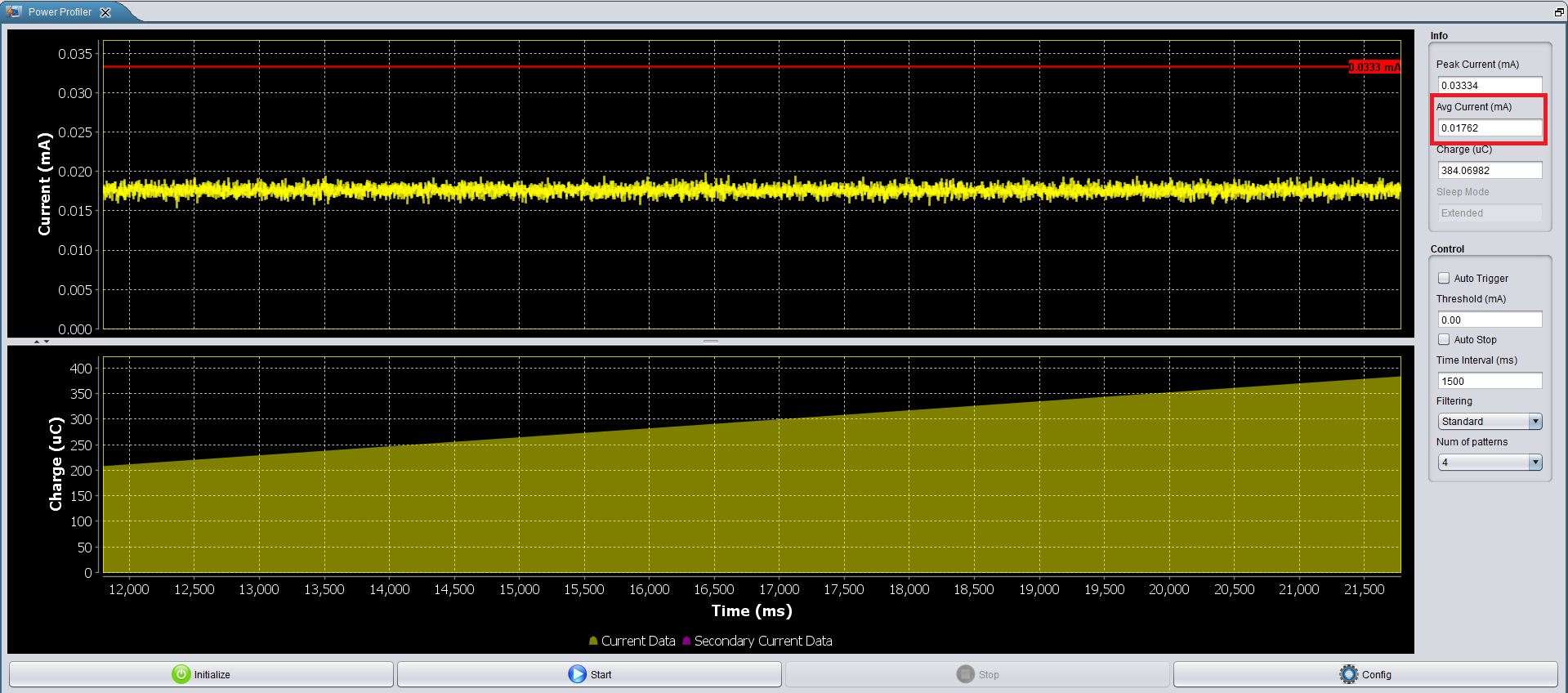This screenshot has height=693, width=1568.
Task: Click the 400 charge axis value
Action: click(81, 369)
